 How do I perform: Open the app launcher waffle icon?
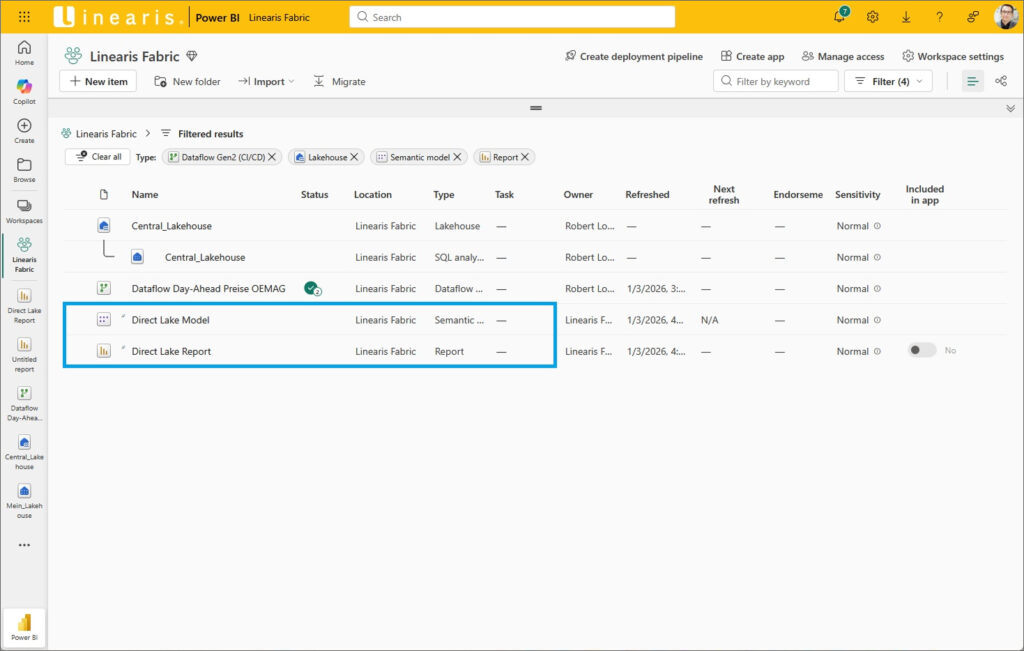tap(24, 17)
